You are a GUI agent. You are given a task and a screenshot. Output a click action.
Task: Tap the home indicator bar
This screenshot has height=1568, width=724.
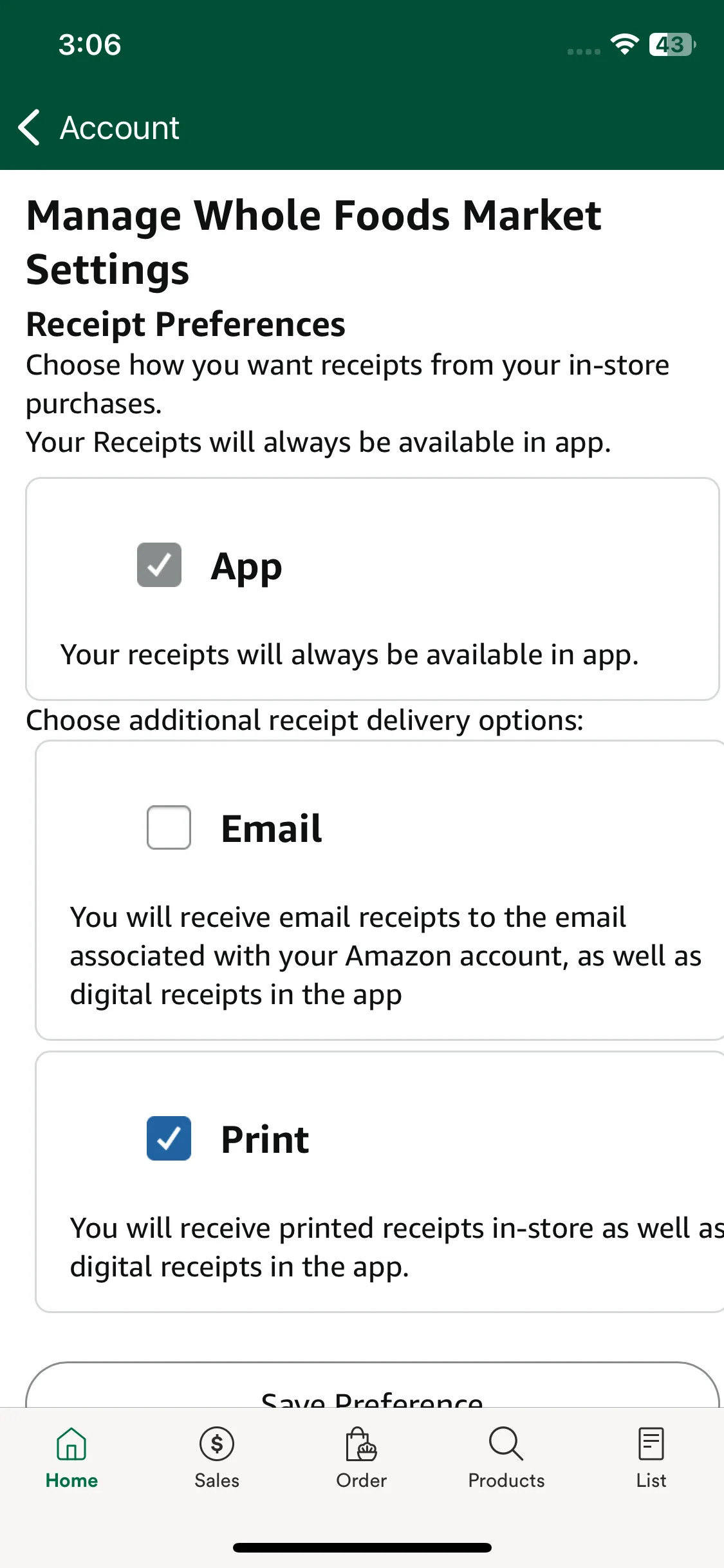coord(362,1547)
